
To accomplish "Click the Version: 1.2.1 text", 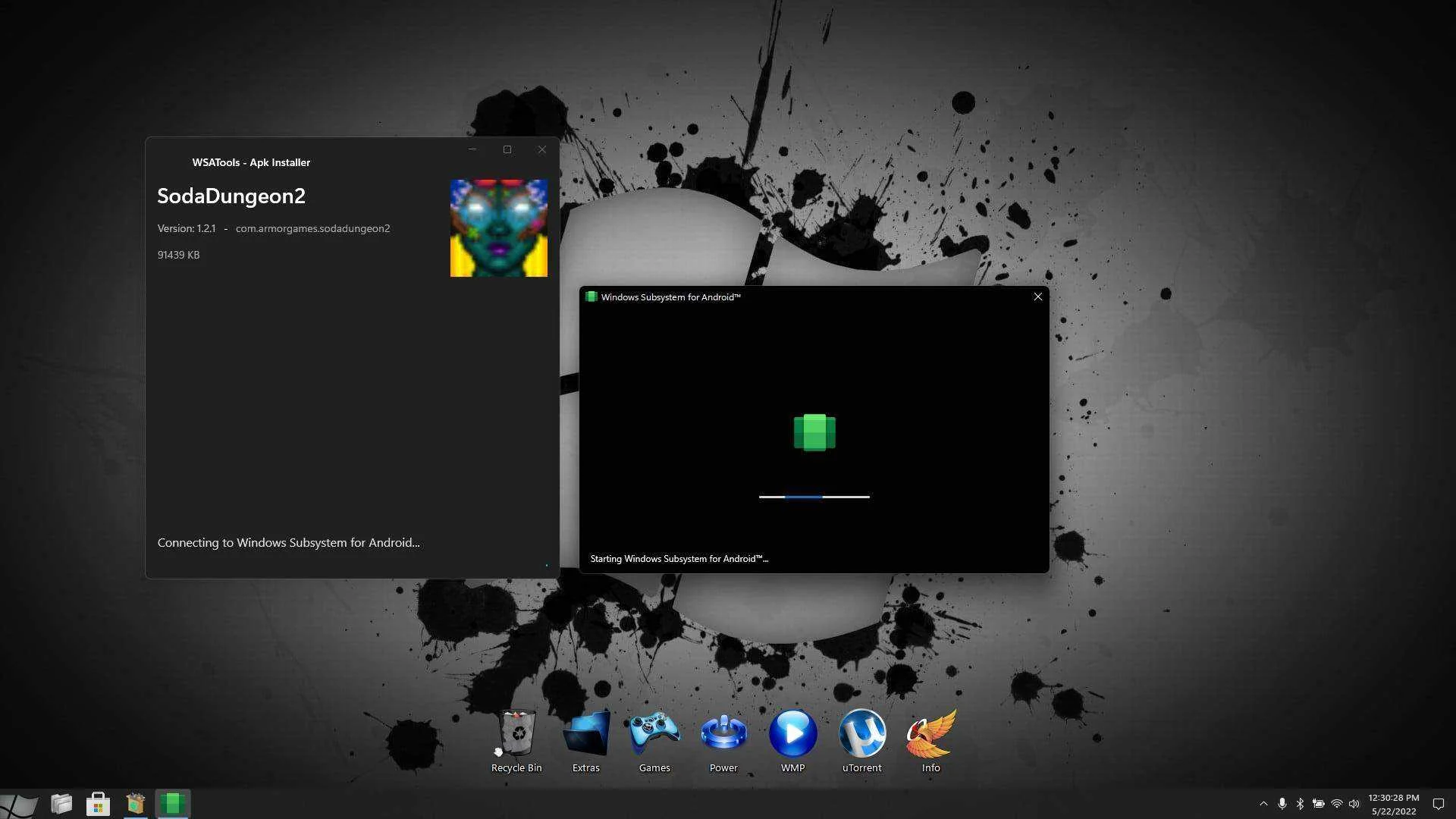I will coord(187,228).
